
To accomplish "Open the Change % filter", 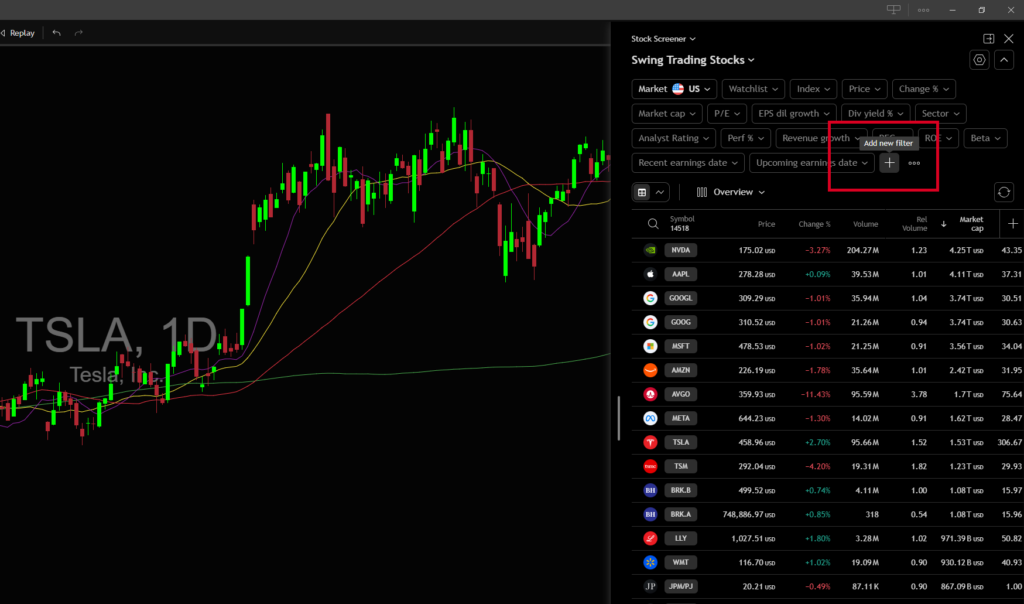I will (923, 89).
